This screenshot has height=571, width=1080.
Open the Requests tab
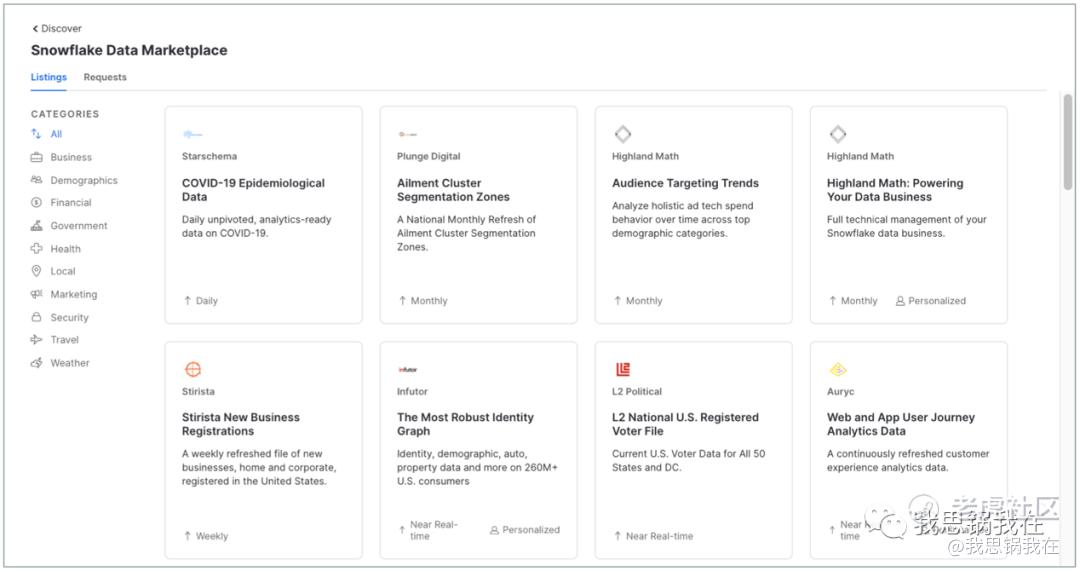pyautogui.click(x=105, y=77)
